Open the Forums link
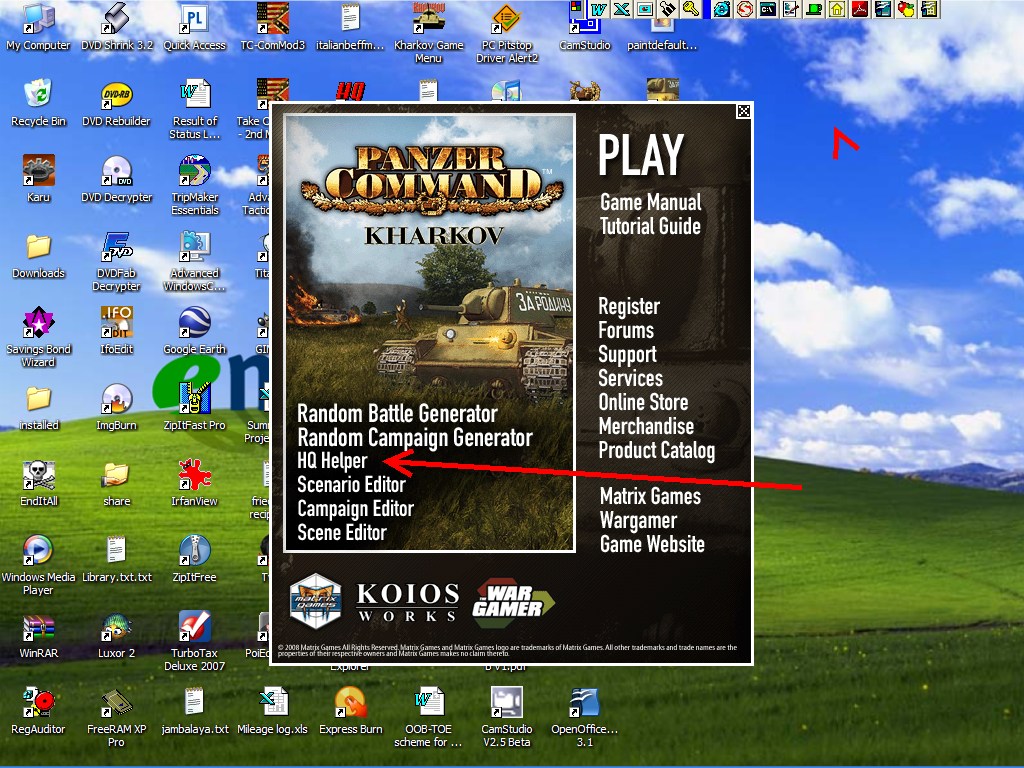Screen dimensions: 1024x768 (x=626, y=330)
